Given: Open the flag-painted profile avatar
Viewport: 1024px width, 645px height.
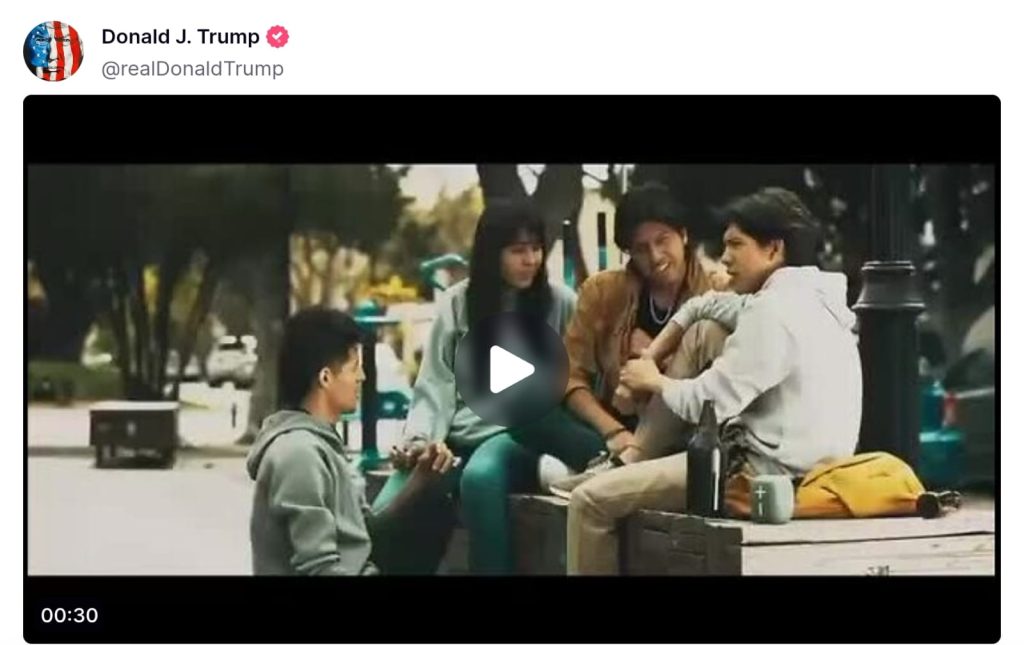Looking at the screenshot, I should [x=53, y=51].
